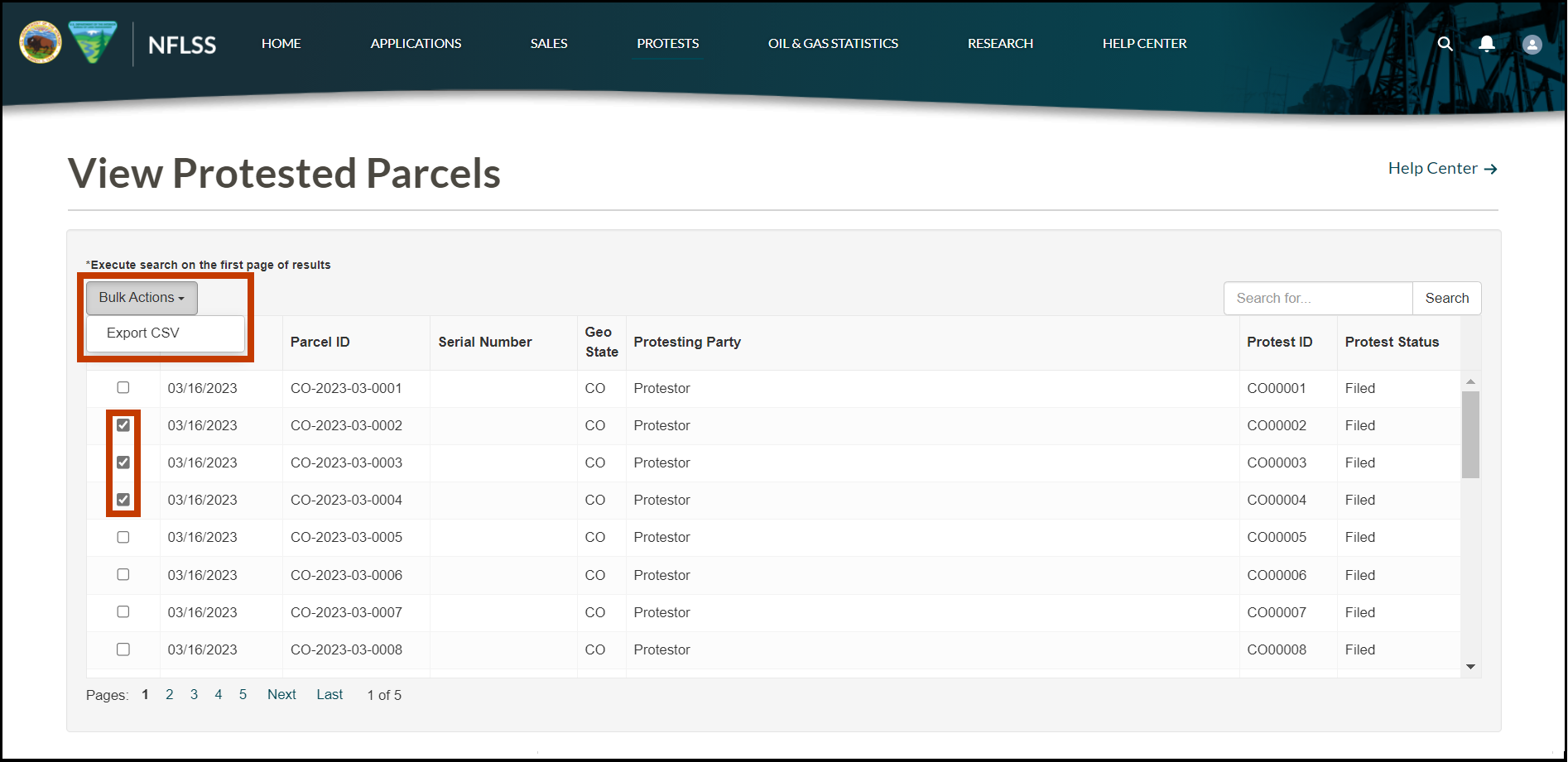The image size is (1568, 762).
Task: Collapse the Bulk Actions dropdown
Action: 142,298
